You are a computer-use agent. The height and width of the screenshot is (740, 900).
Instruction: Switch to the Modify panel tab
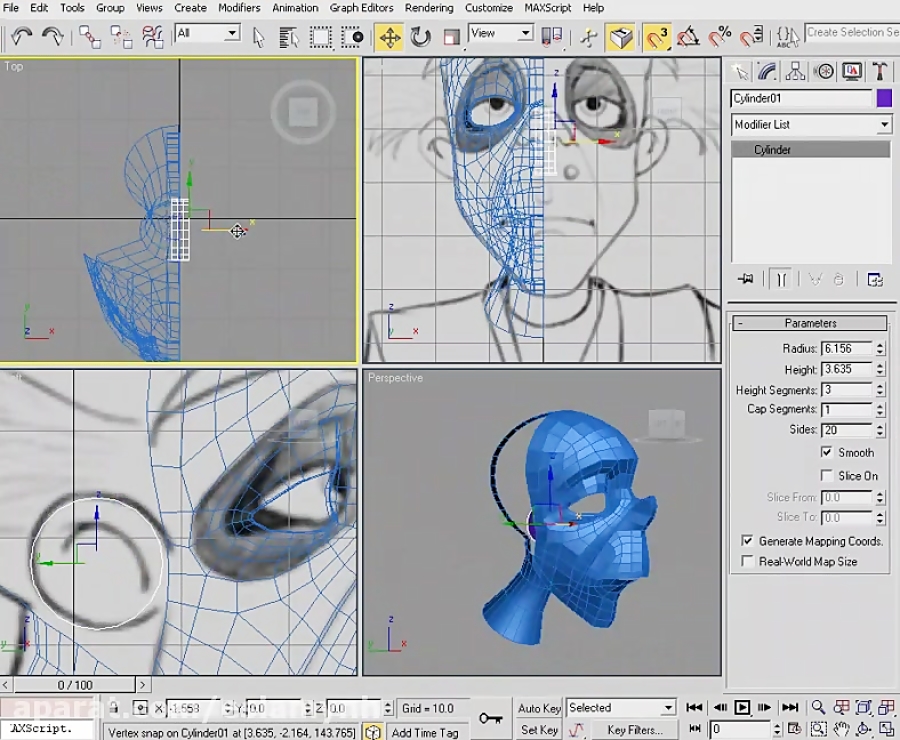coord(767,71)
